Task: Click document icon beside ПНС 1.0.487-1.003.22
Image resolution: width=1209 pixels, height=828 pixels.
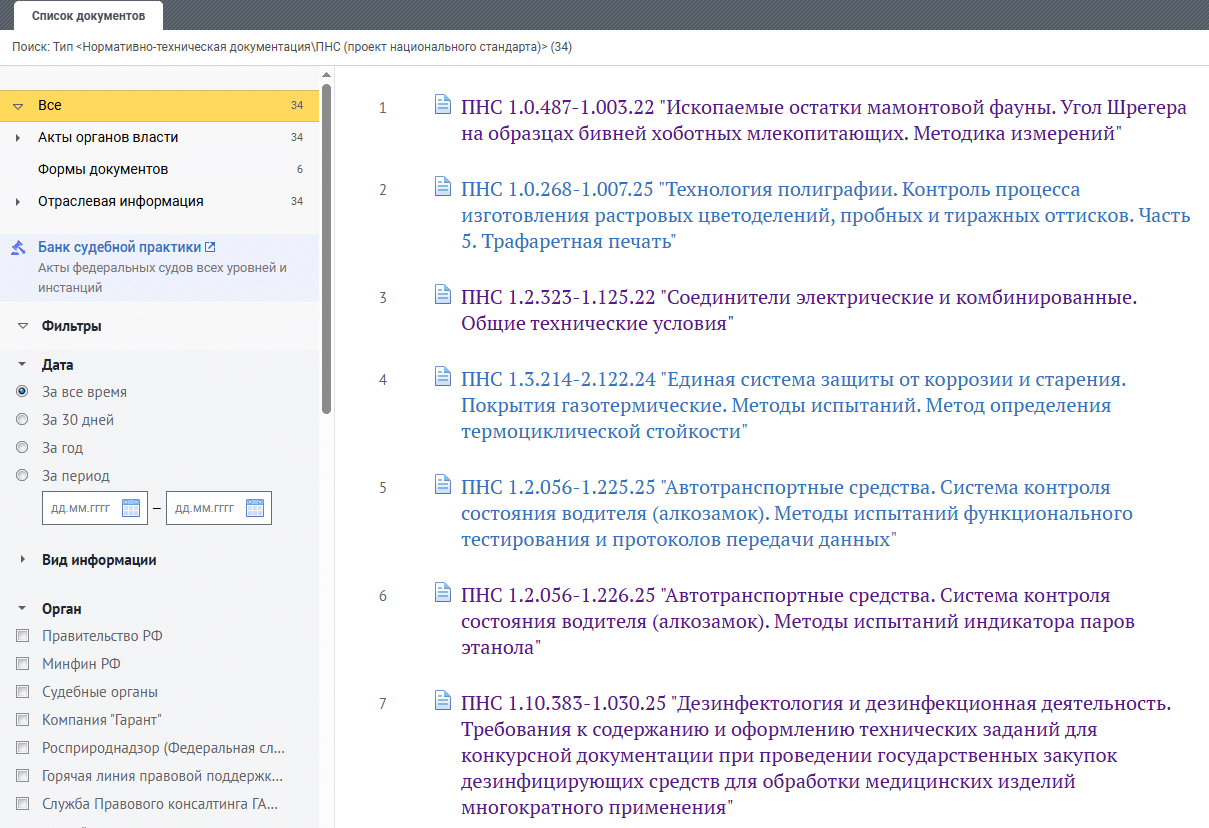Action: 443,105
